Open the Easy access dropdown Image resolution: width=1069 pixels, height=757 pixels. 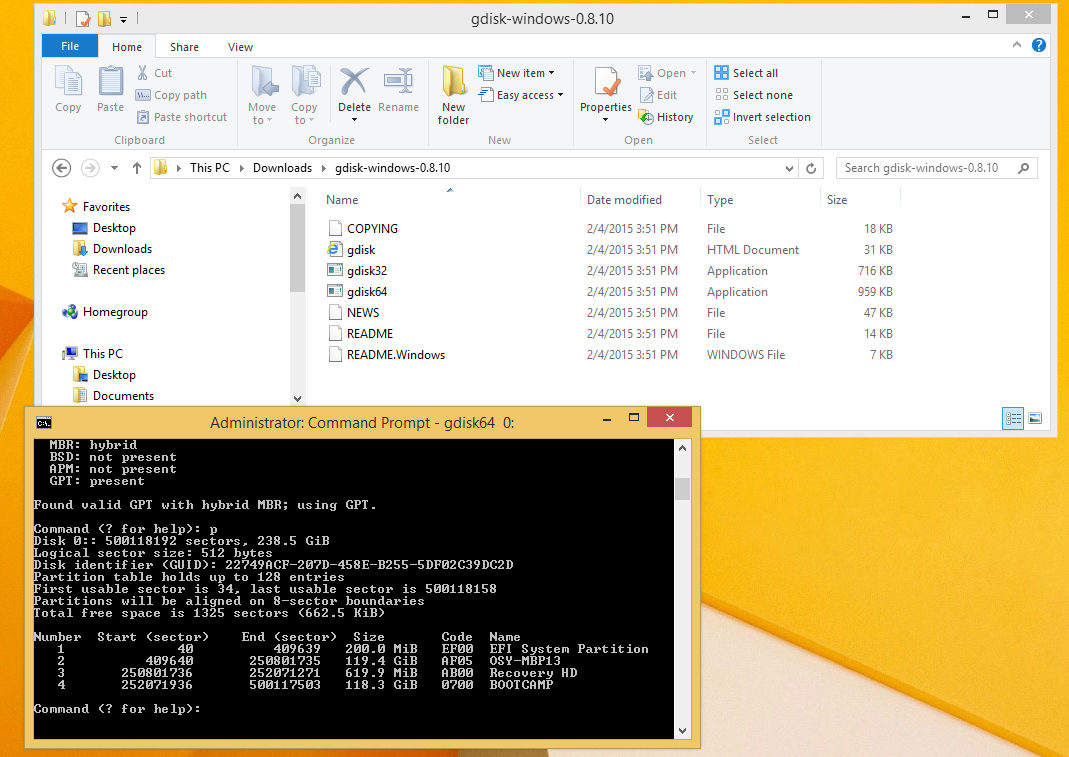click(x=521, y=95)
